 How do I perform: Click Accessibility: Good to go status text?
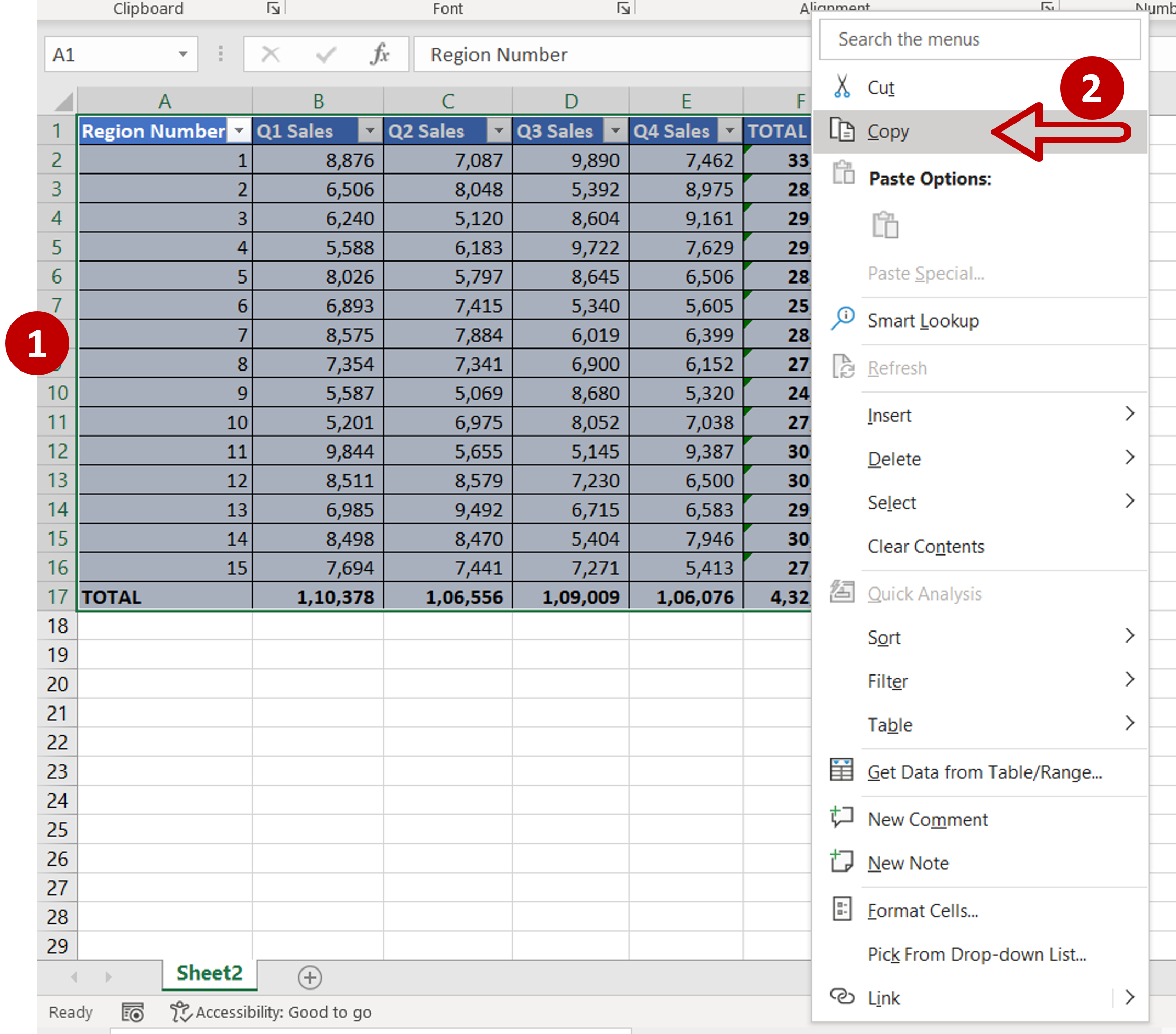[x=284, y=1012]
